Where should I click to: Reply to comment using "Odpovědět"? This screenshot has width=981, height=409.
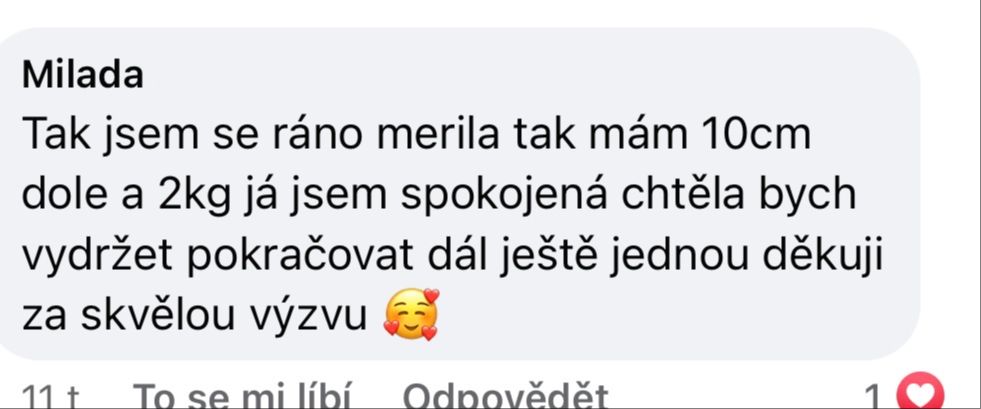click(506, 396)
